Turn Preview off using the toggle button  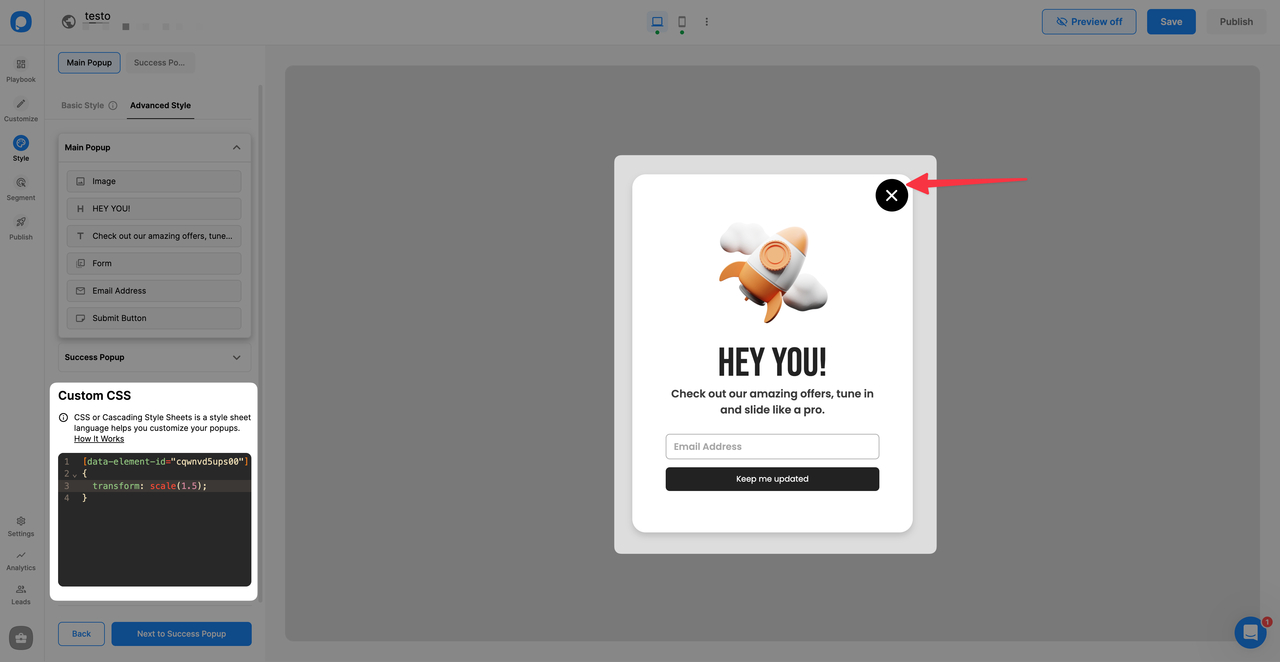click(x=1089, y=21)
